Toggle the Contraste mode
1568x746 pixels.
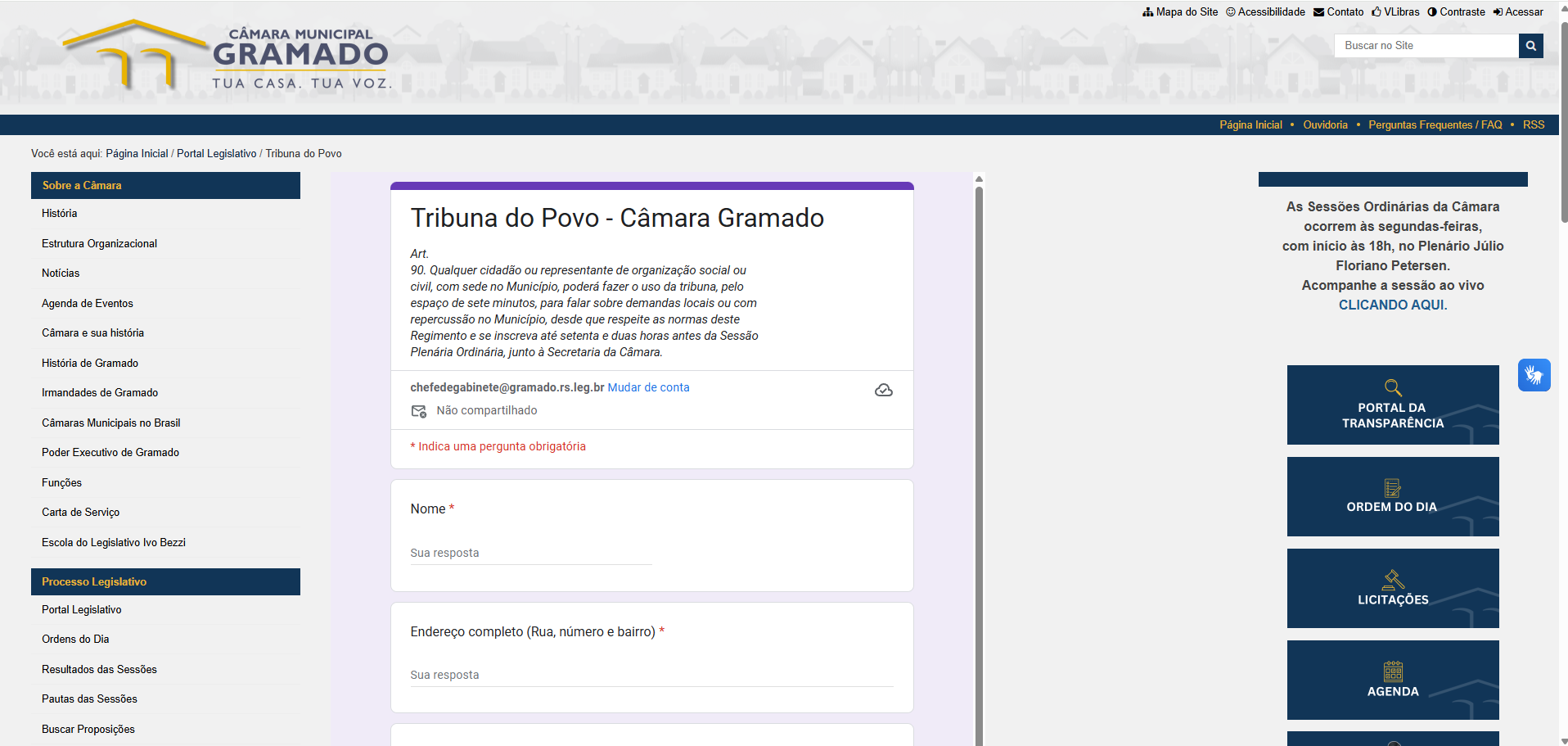click(1456, 12)
